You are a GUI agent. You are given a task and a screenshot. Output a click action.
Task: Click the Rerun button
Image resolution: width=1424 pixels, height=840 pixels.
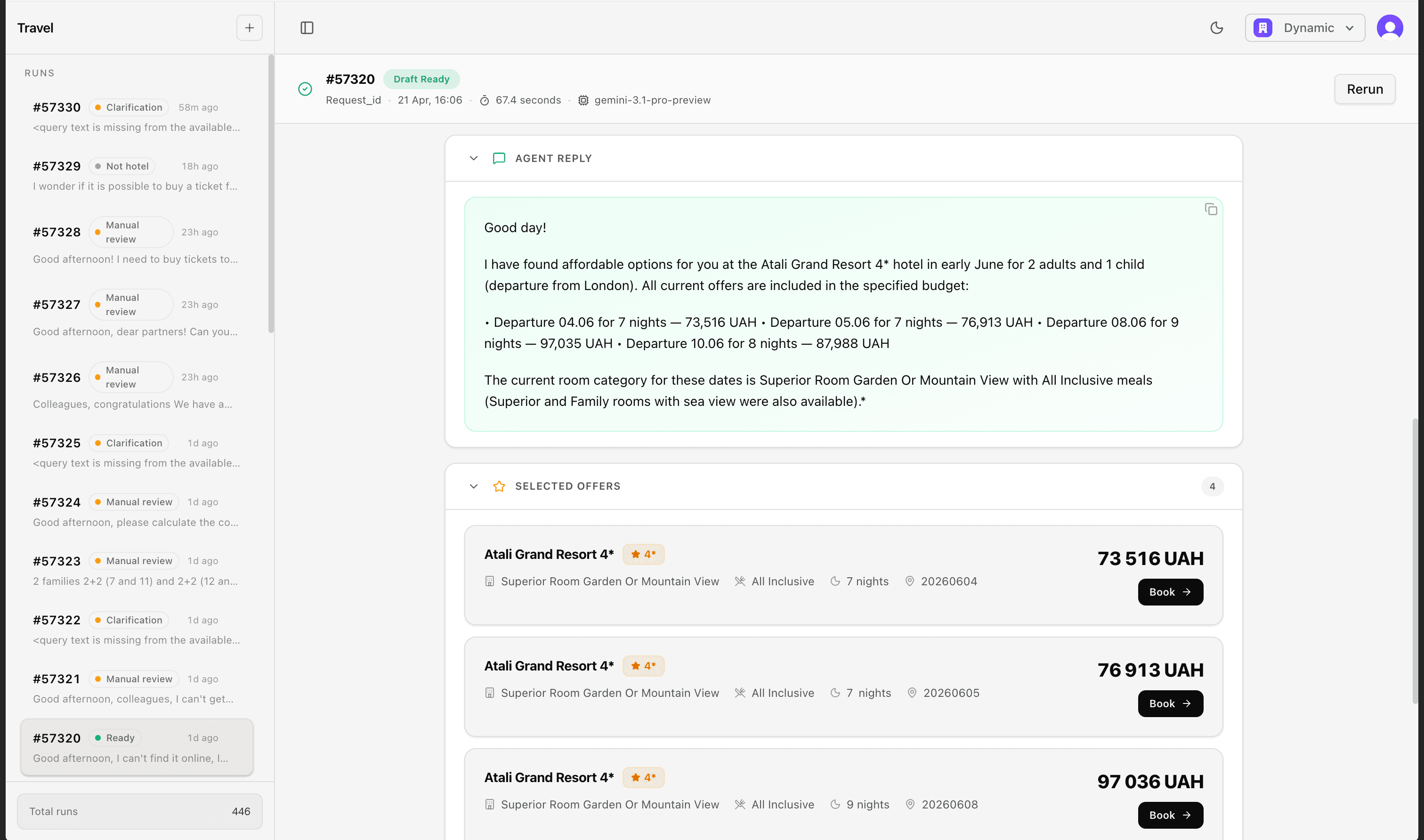tap(1364, 89)
